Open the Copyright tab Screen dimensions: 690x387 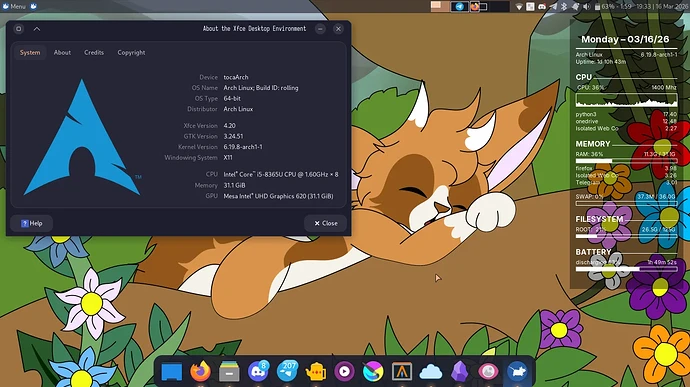131,52
